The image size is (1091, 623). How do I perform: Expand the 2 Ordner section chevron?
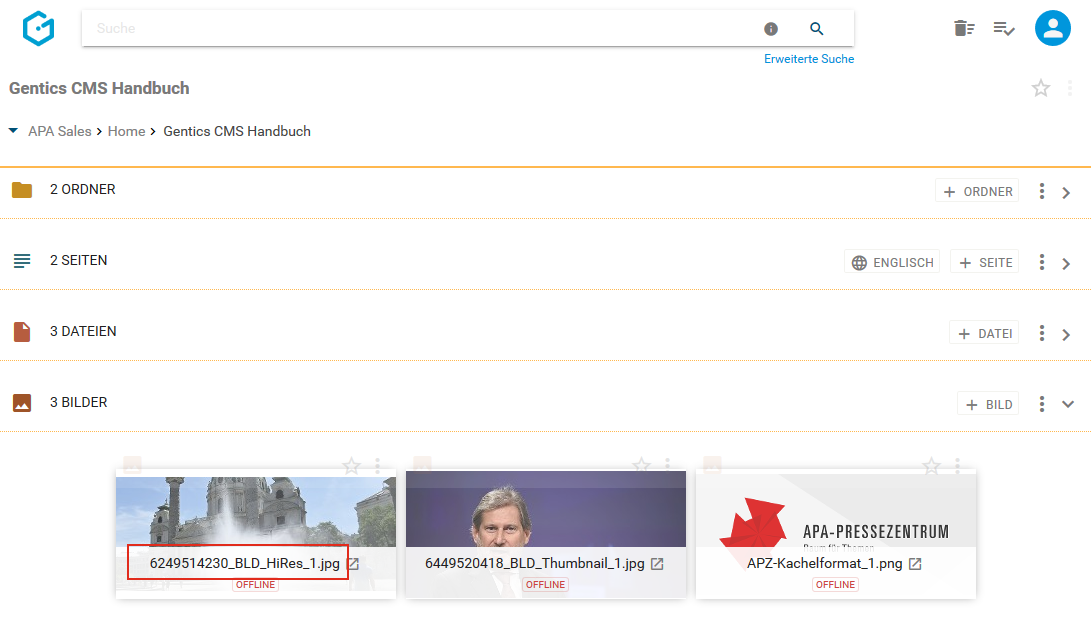coord(1066,192)
